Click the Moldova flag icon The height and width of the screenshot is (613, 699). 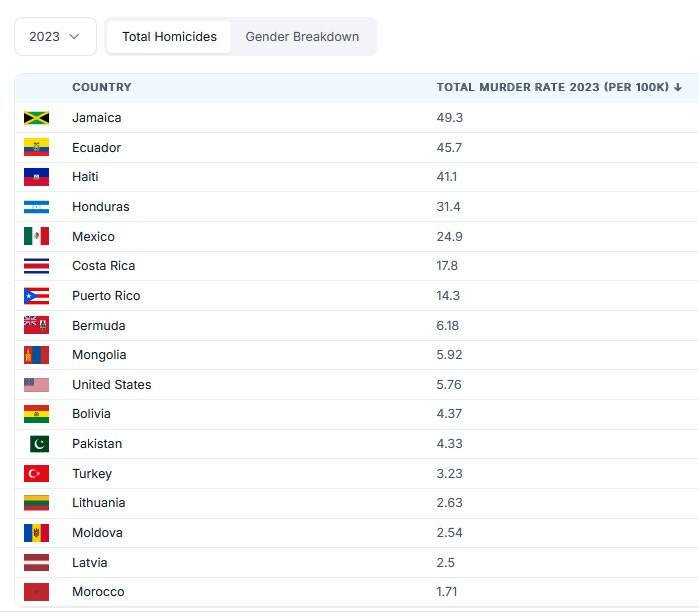[37, 533]
